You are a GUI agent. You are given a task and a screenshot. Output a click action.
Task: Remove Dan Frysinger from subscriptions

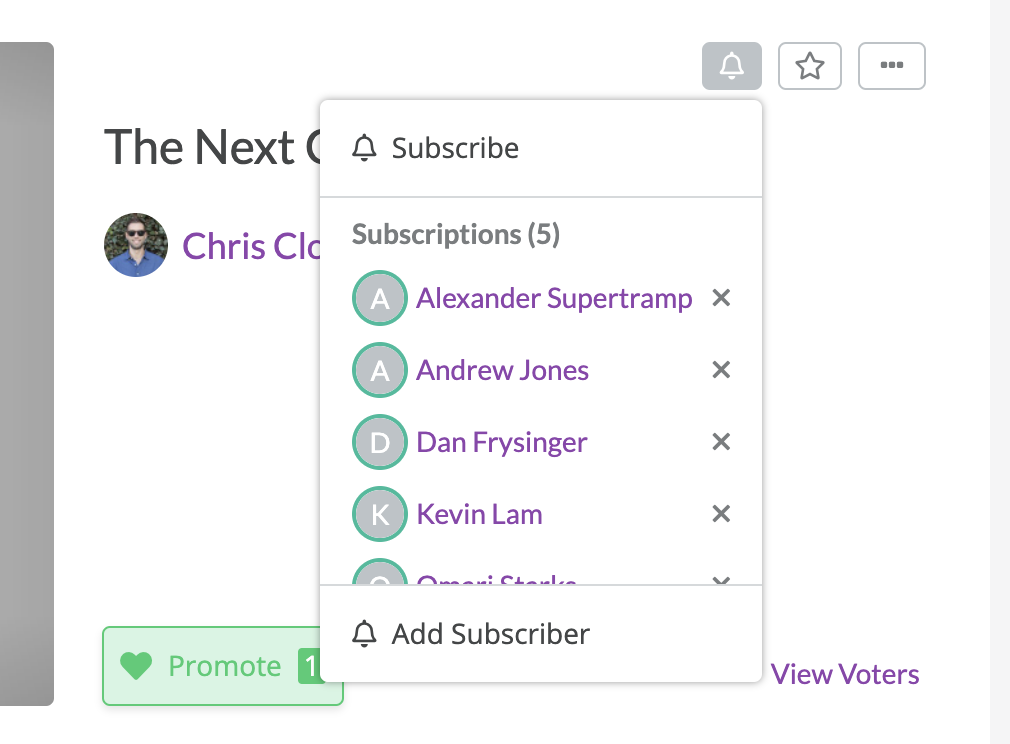721,442
